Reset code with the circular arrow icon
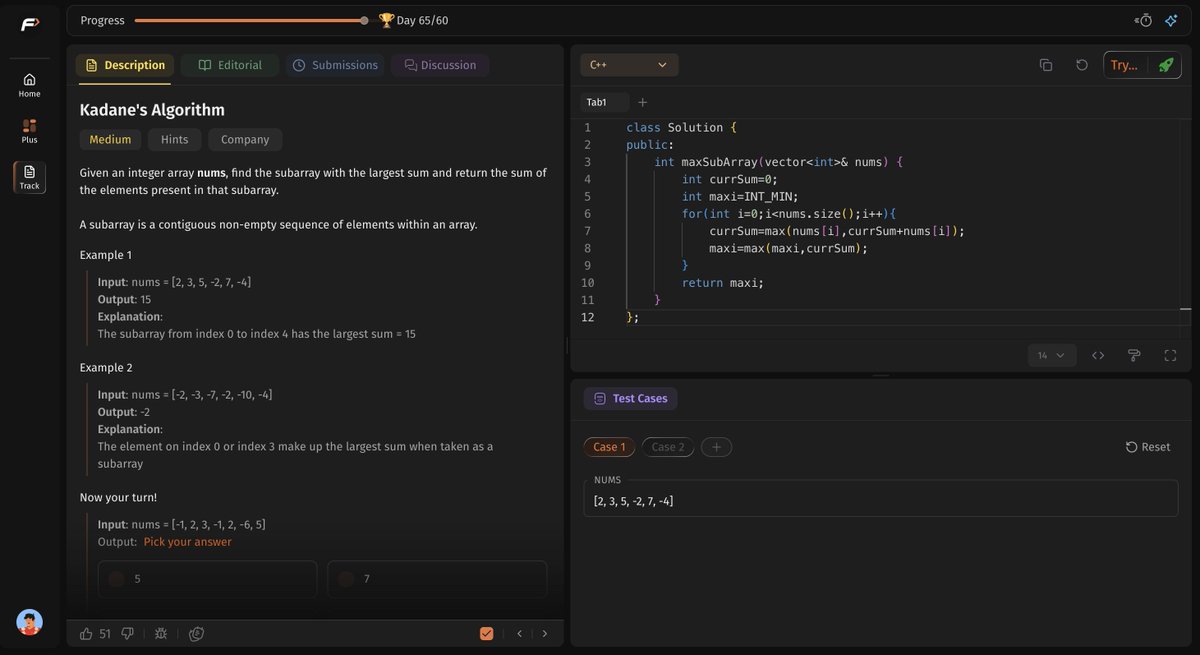This screenshot has width=1200, height=655. coord(1082,65)
